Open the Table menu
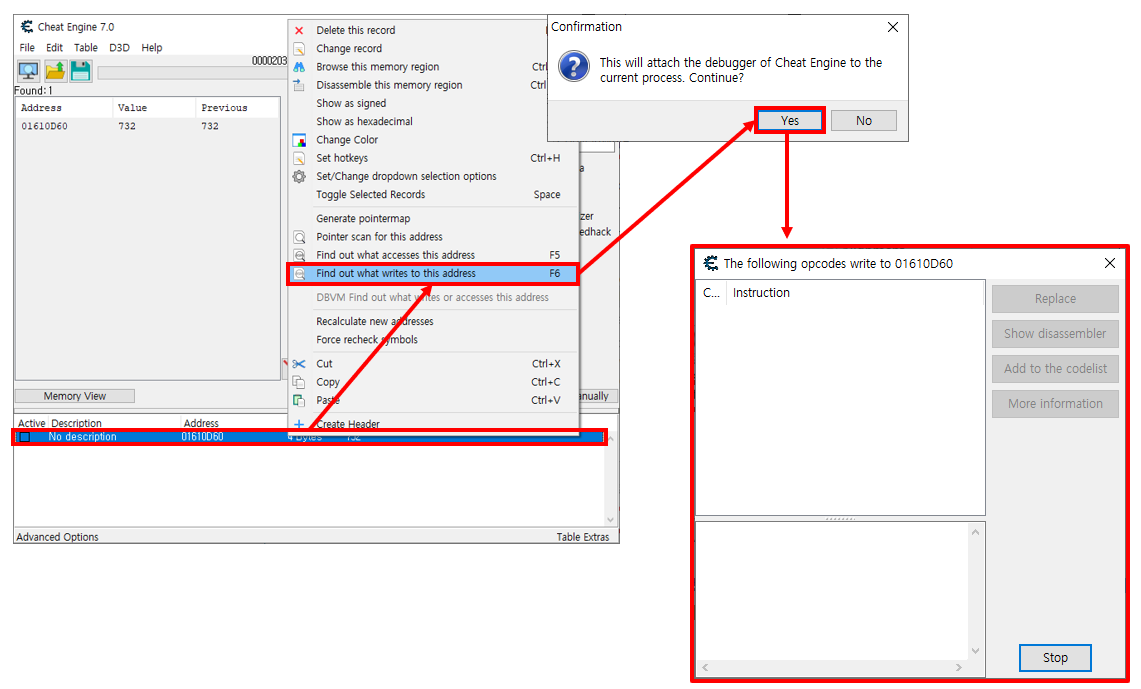1141x689 pixels. [86, 47]
